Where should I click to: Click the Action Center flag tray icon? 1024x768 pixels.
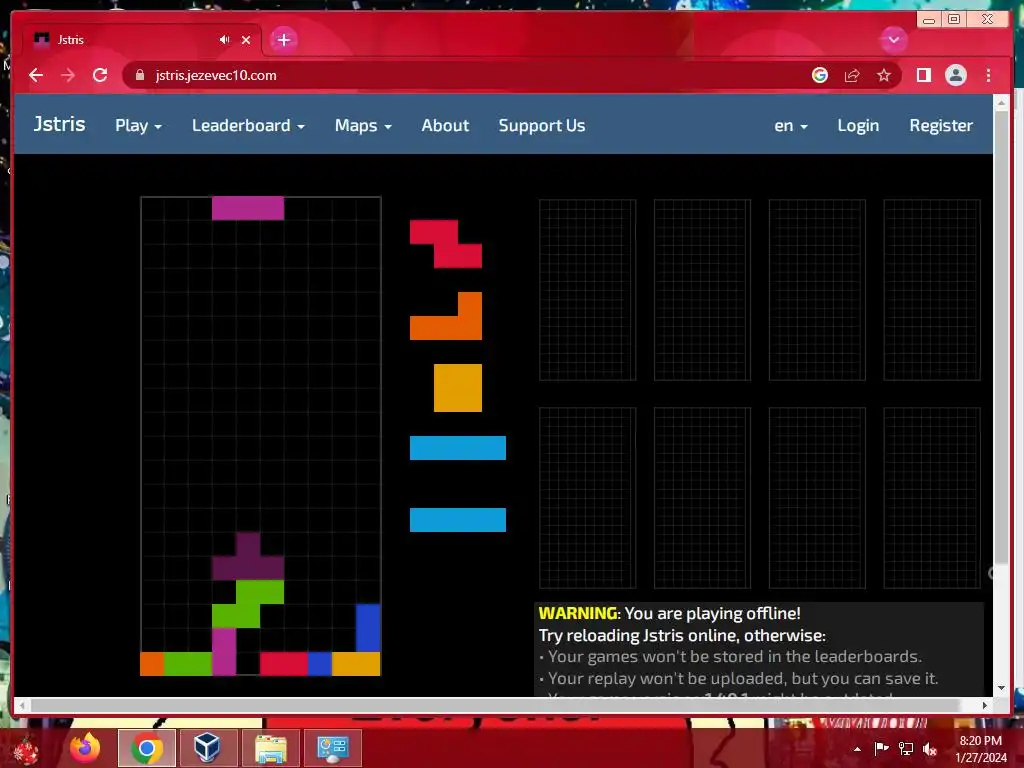tap(882, 749)
